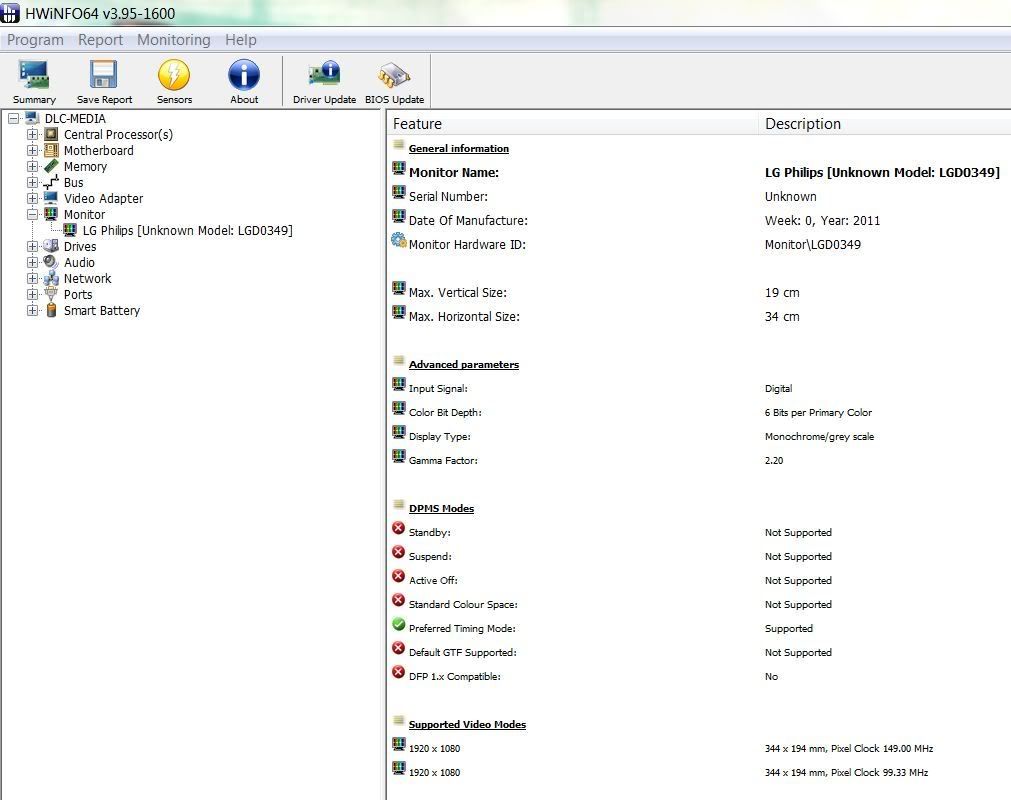Click the LG Philips monitor icon in tree
Viewport: 1011px width, 800px height.
(70, 230)
